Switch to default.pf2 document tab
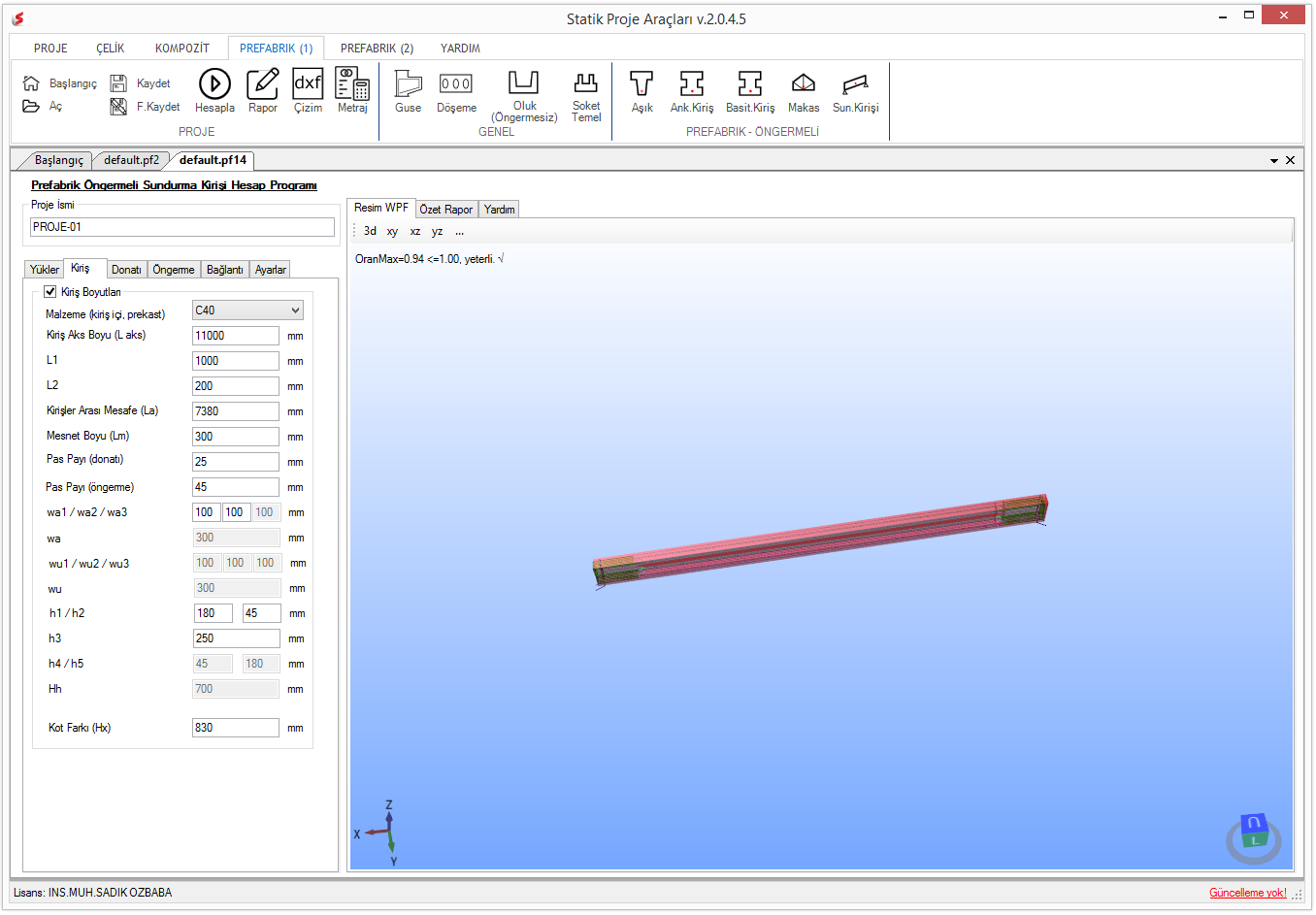1316x915 pixels. [x=131, y=160]
